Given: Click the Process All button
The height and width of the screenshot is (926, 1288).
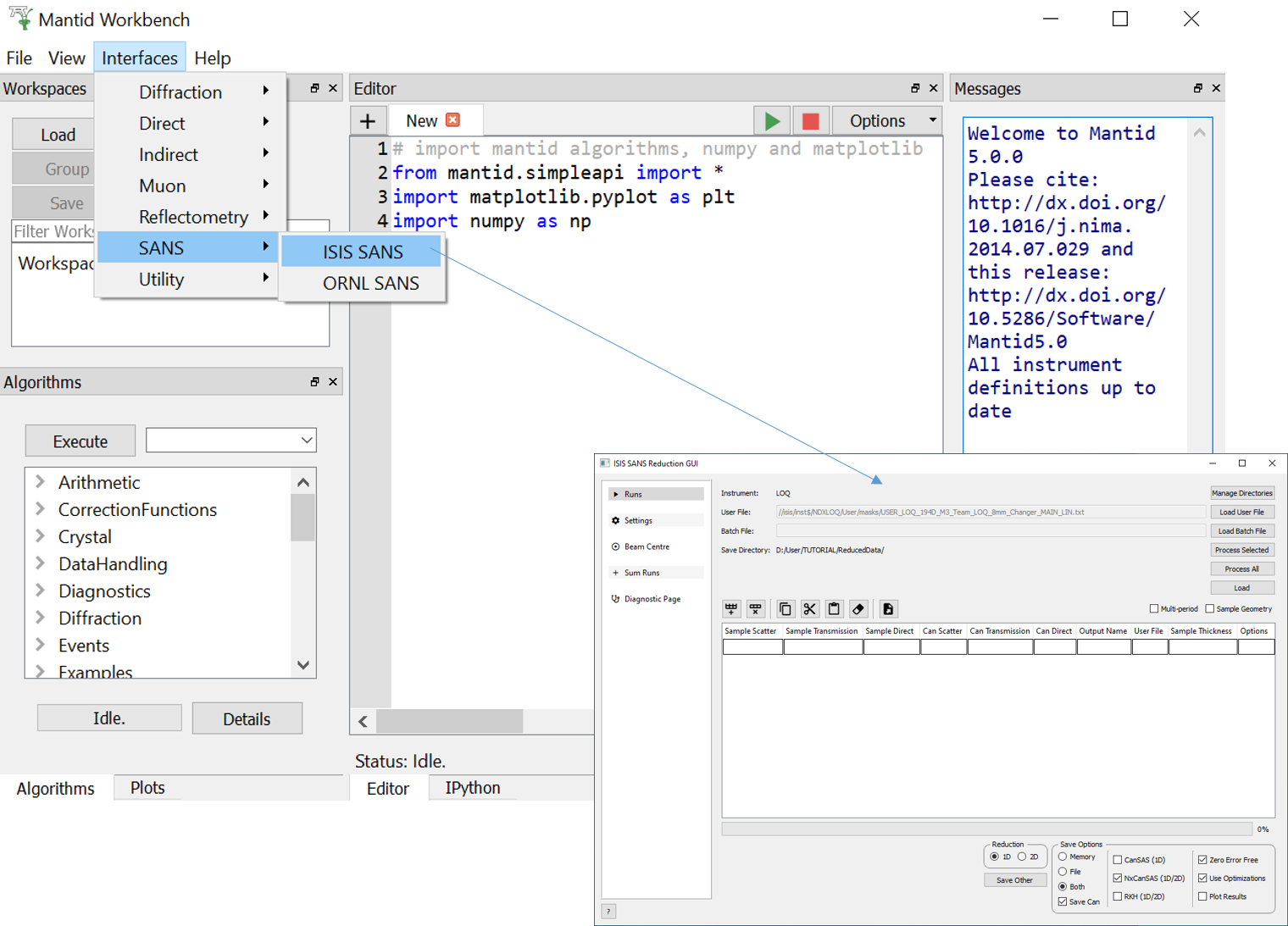Looking at the screenshot, I should [1241, 568].
